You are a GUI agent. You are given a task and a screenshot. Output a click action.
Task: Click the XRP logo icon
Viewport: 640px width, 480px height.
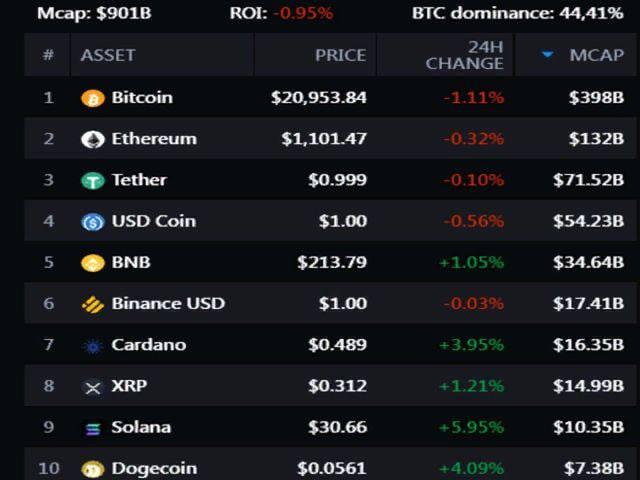93,387
